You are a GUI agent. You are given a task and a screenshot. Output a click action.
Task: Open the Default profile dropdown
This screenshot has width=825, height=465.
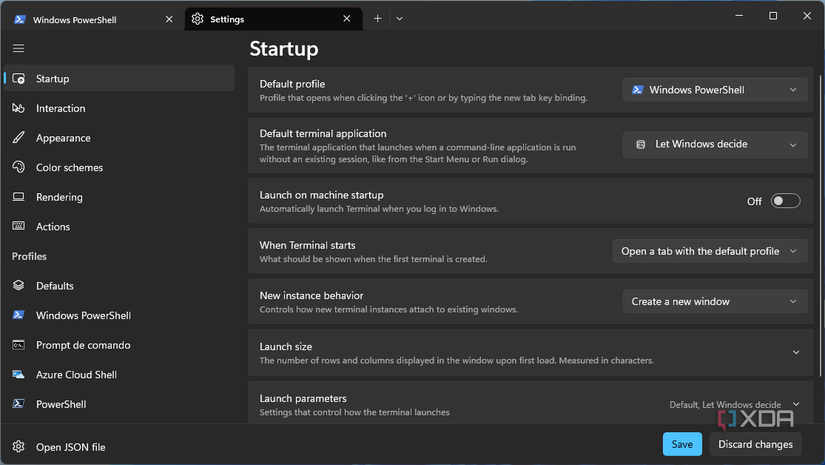(x=714, y=90)
